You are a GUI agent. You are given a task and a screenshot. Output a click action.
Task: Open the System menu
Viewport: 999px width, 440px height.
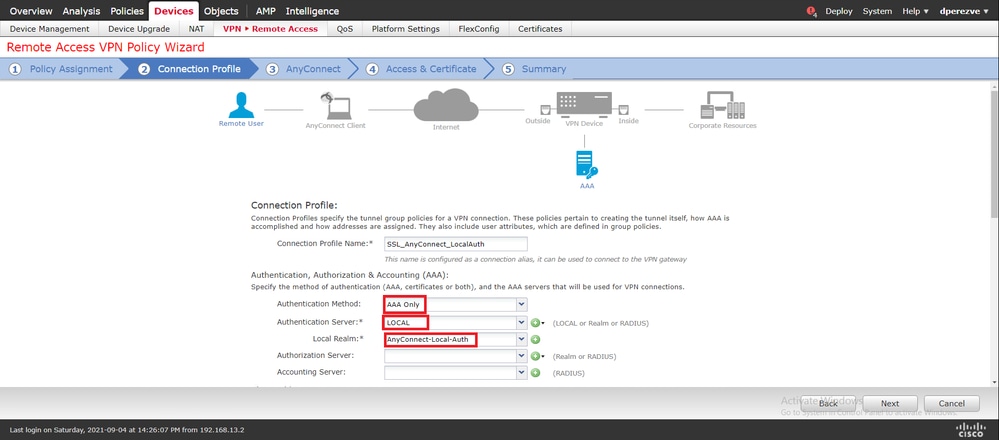[x=877, y=11]
